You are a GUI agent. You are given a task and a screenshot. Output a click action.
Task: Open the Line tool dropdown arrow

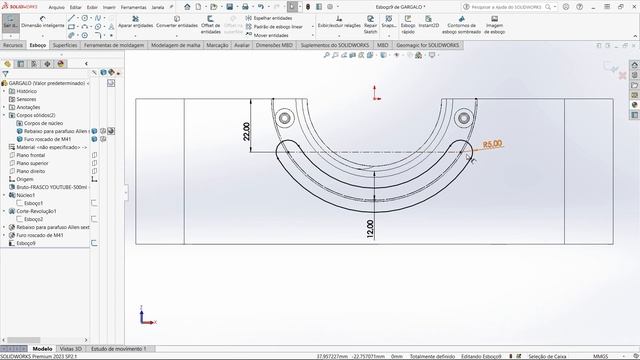click(x=78, y=18)
